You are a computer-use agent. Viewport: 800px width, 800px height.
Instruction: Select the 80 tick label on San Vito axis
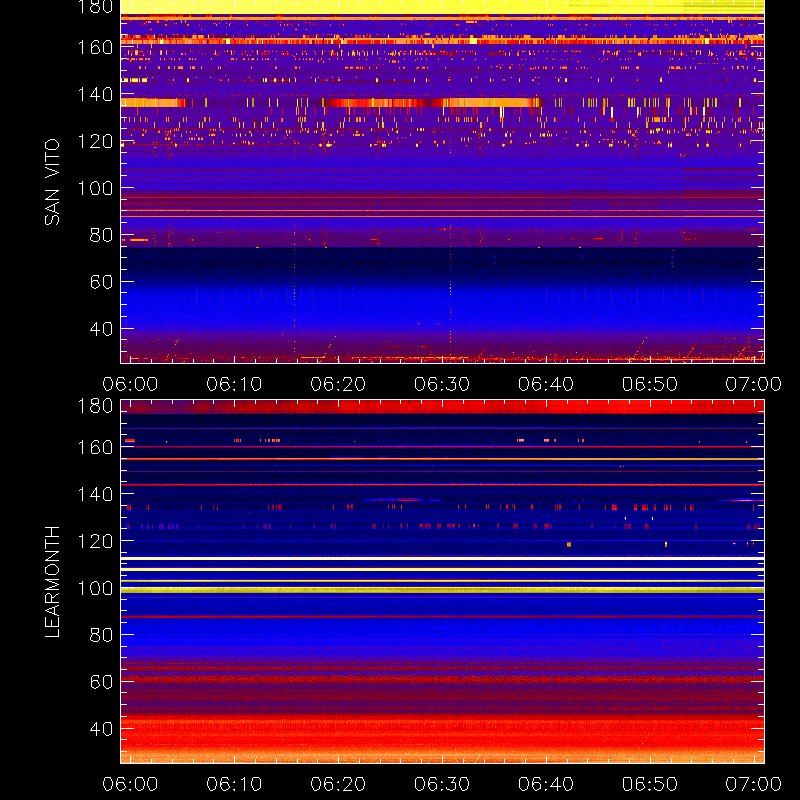(102, 235)
